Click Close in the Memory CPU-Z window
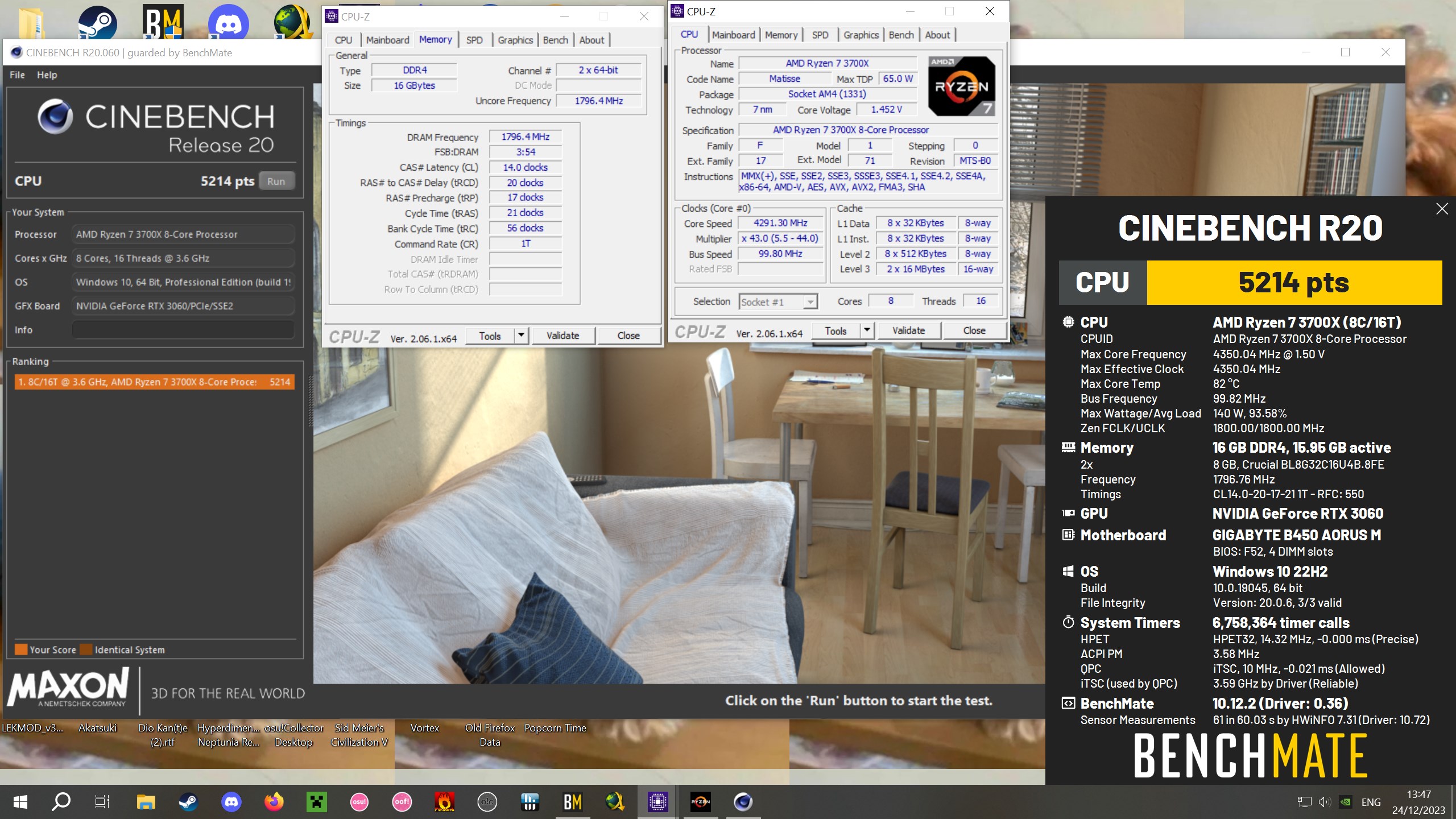 (x=628, y=336)
